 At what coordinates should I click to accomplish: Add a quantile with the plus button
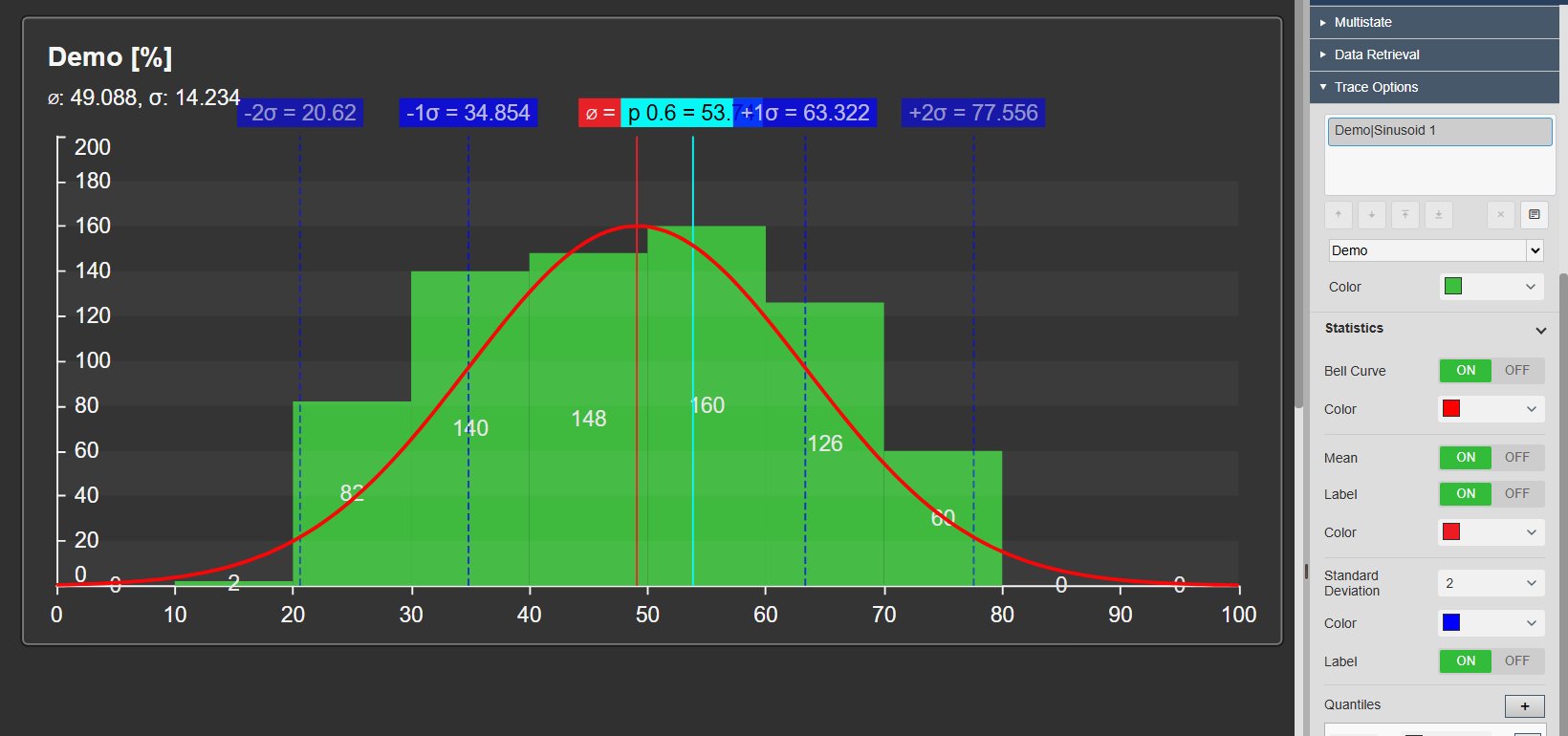[1525, 705]
